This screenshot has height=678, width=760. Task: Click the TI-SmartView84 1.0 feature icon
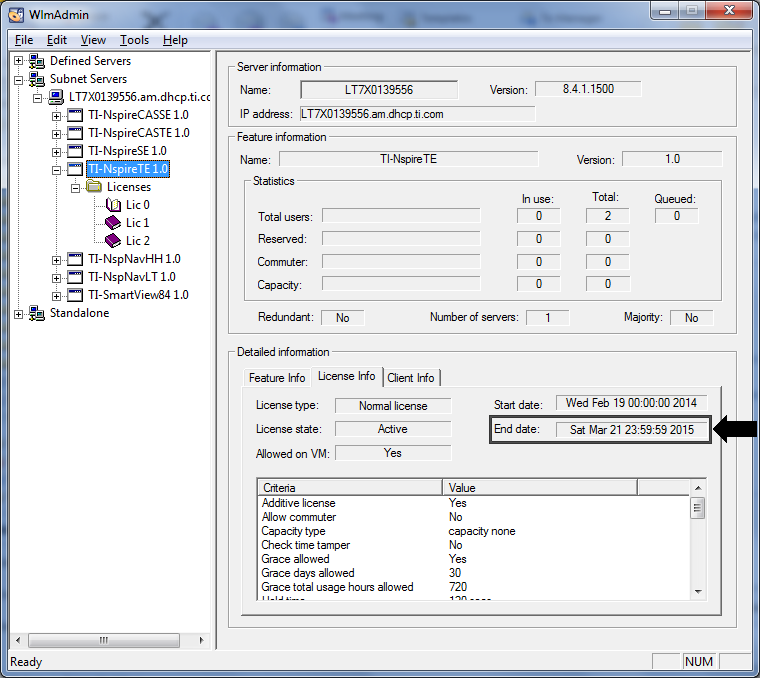(x=75, y=295)
